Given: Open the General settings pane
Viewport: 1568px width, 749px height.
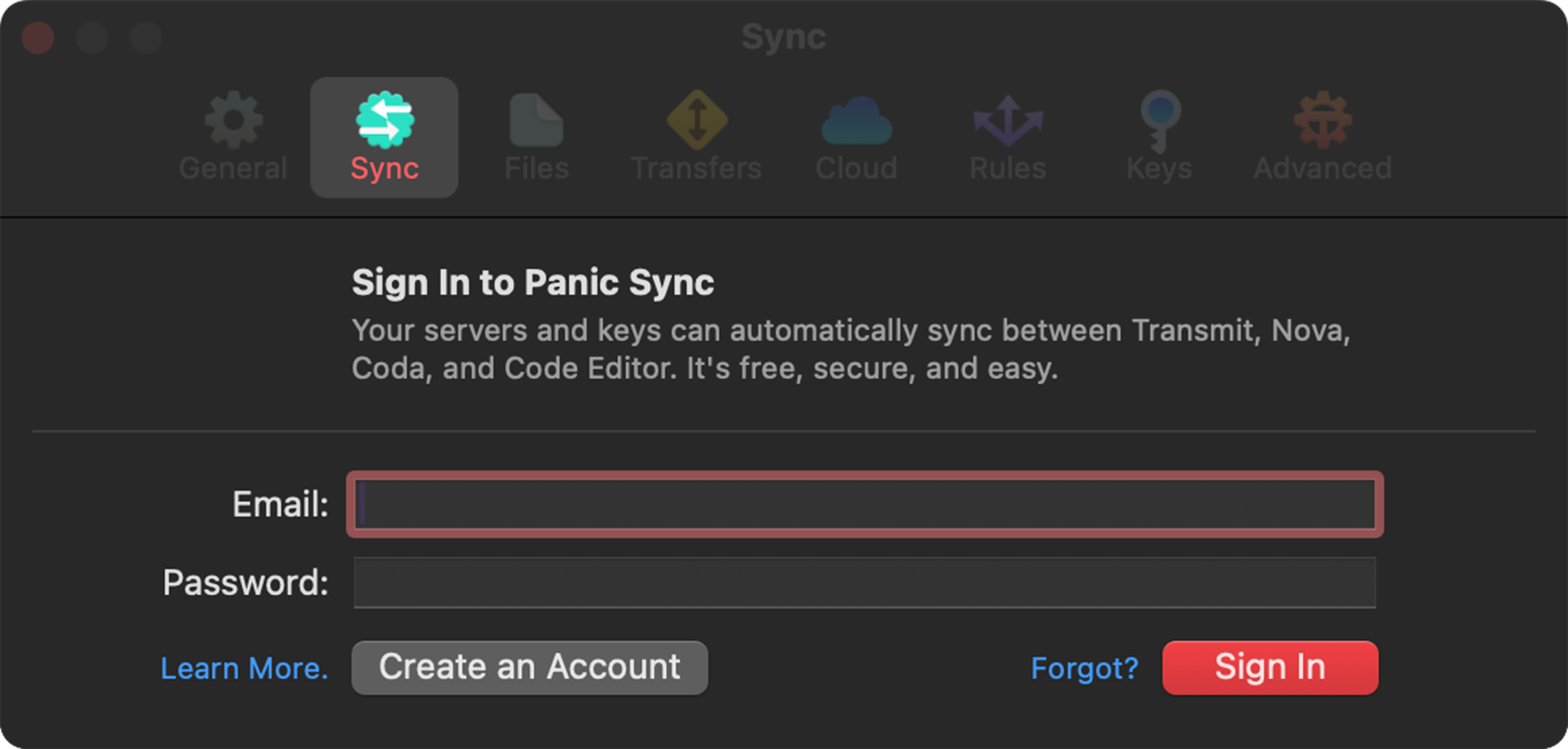Looking at the screenshot, I should click(x=233, y=135).
